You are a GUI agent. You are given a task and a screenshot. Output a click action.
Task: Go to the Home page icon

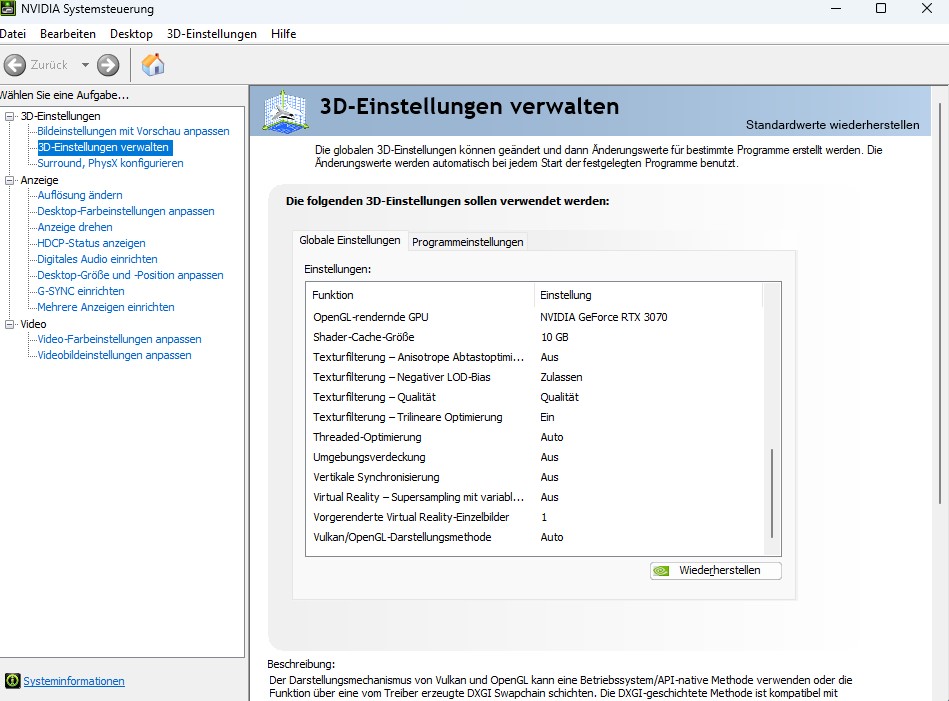tap(153, 64)
